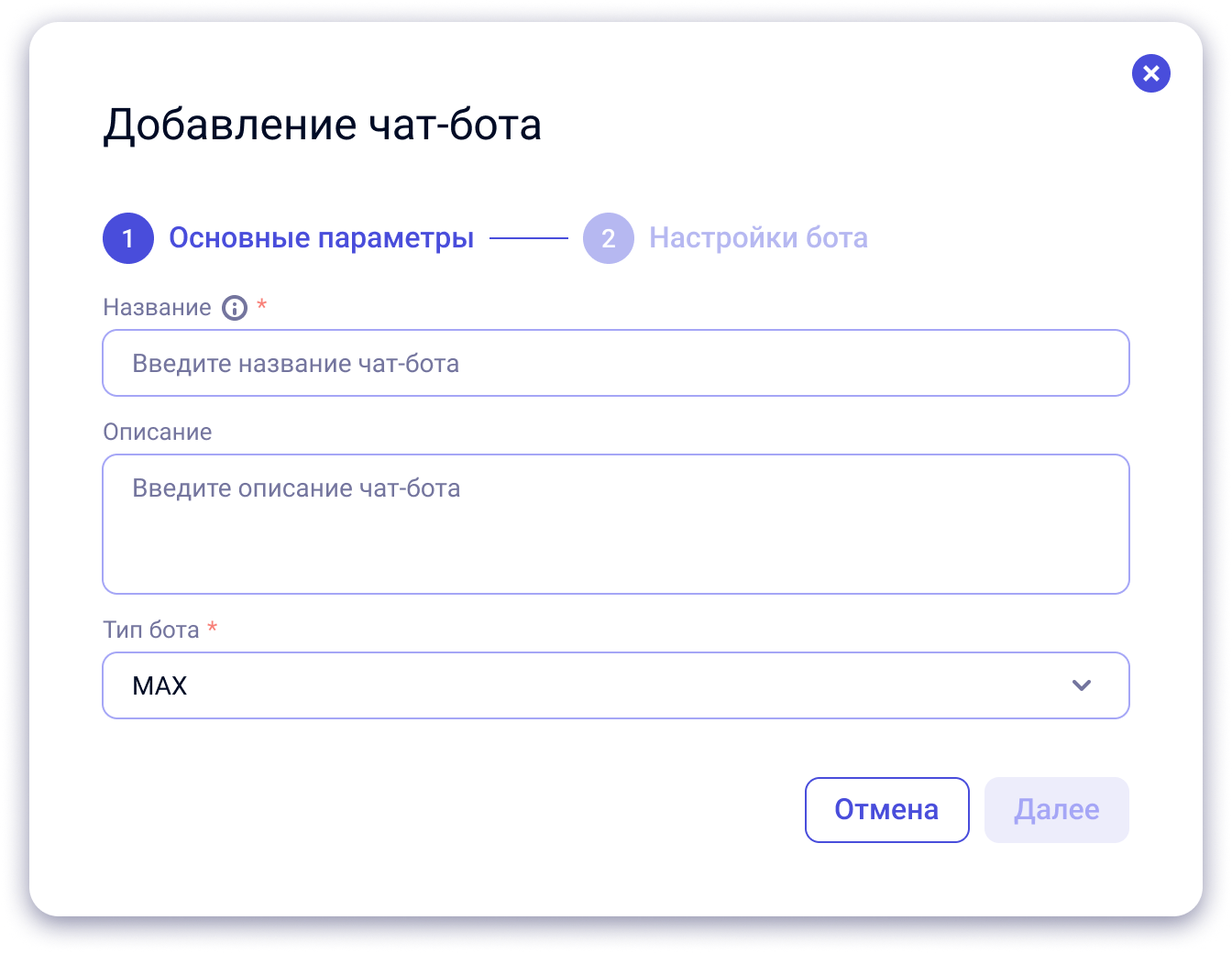Click the step 2 number circle
This screenshot has width=1232, height=953.
pyautogui.click(x=609, y=238)
